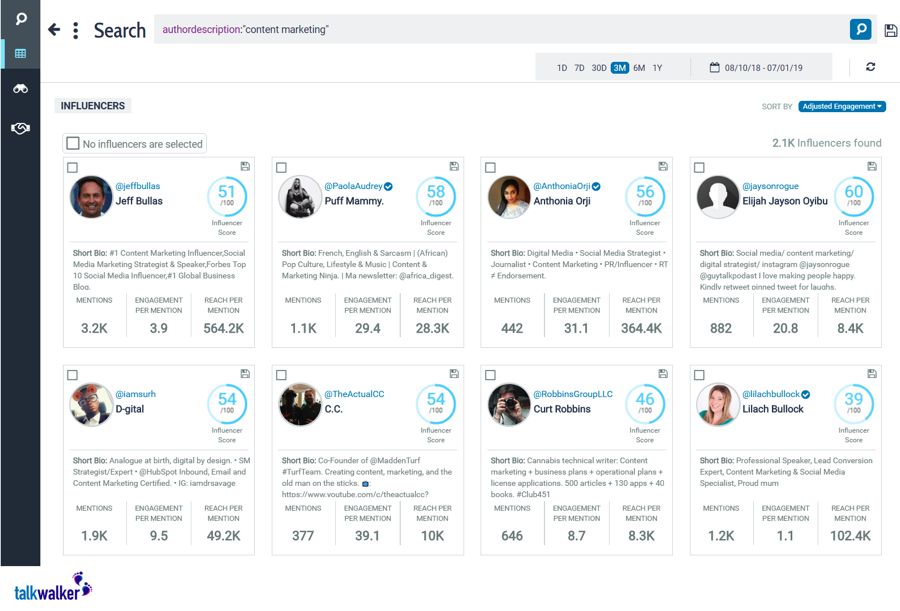900x611 pixels.
Task: Click the blue search magnifier button
Action: [860, 29]
